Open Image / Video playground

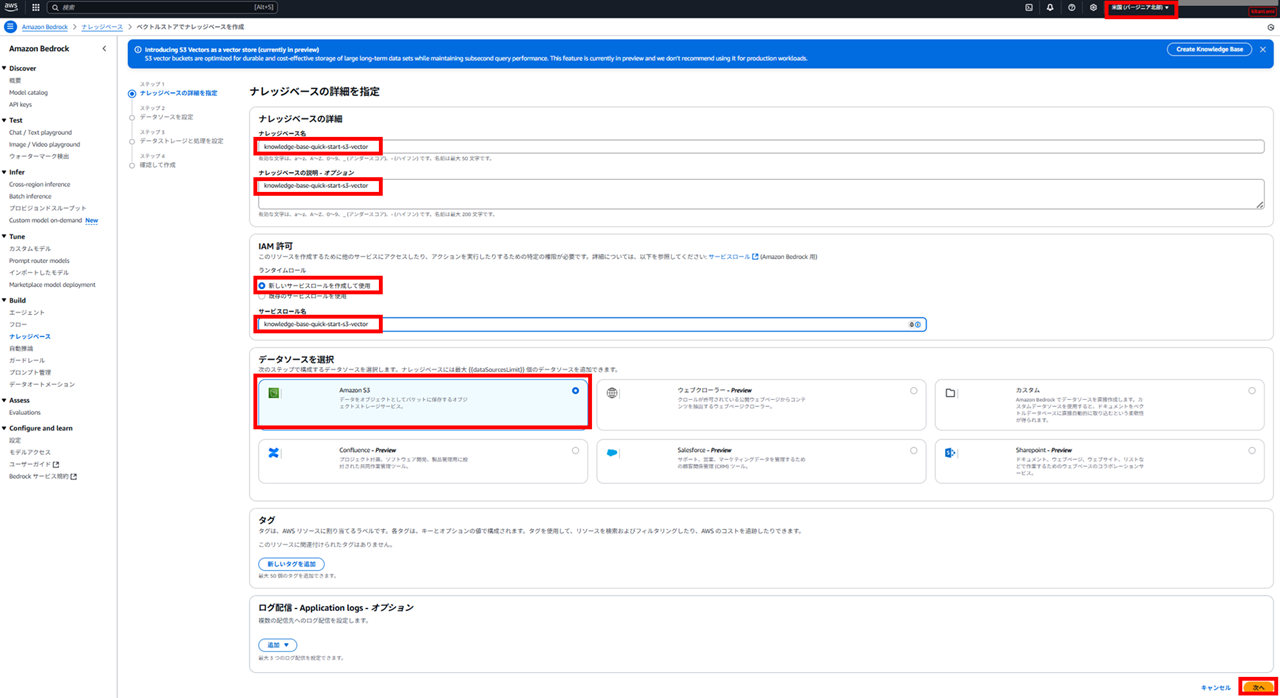point(45,144)
